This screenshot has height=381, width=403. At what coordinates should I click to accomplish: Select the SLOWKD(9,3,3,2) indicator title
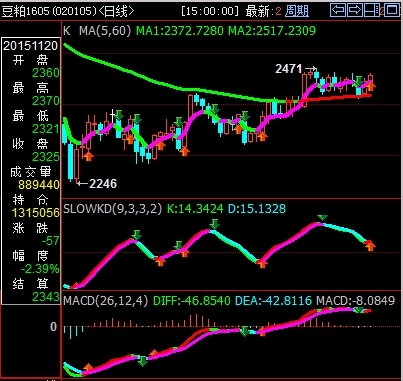point(113,209)
